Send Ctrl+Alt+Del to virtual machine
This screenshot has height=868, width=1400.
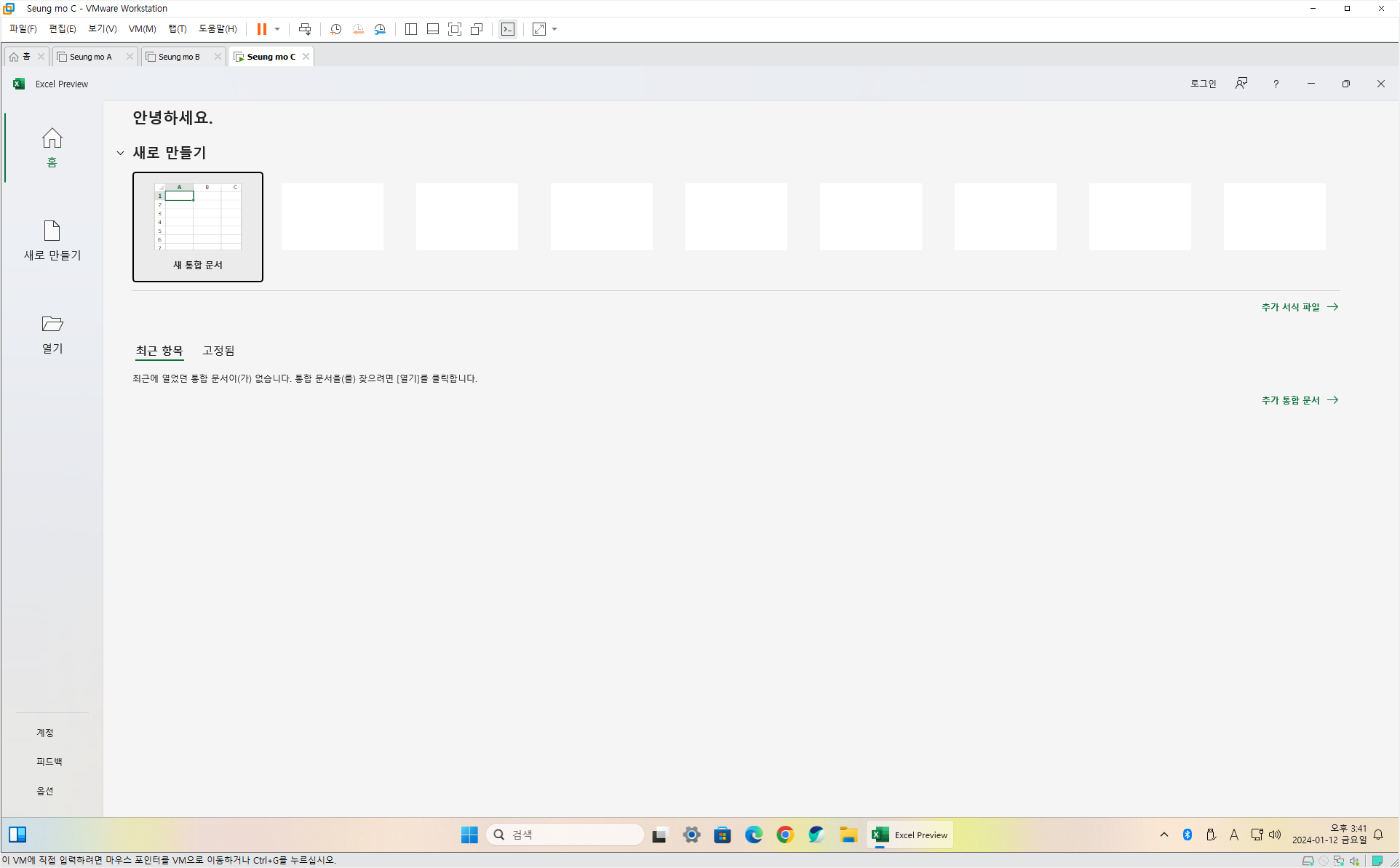(x=305, y=29)
